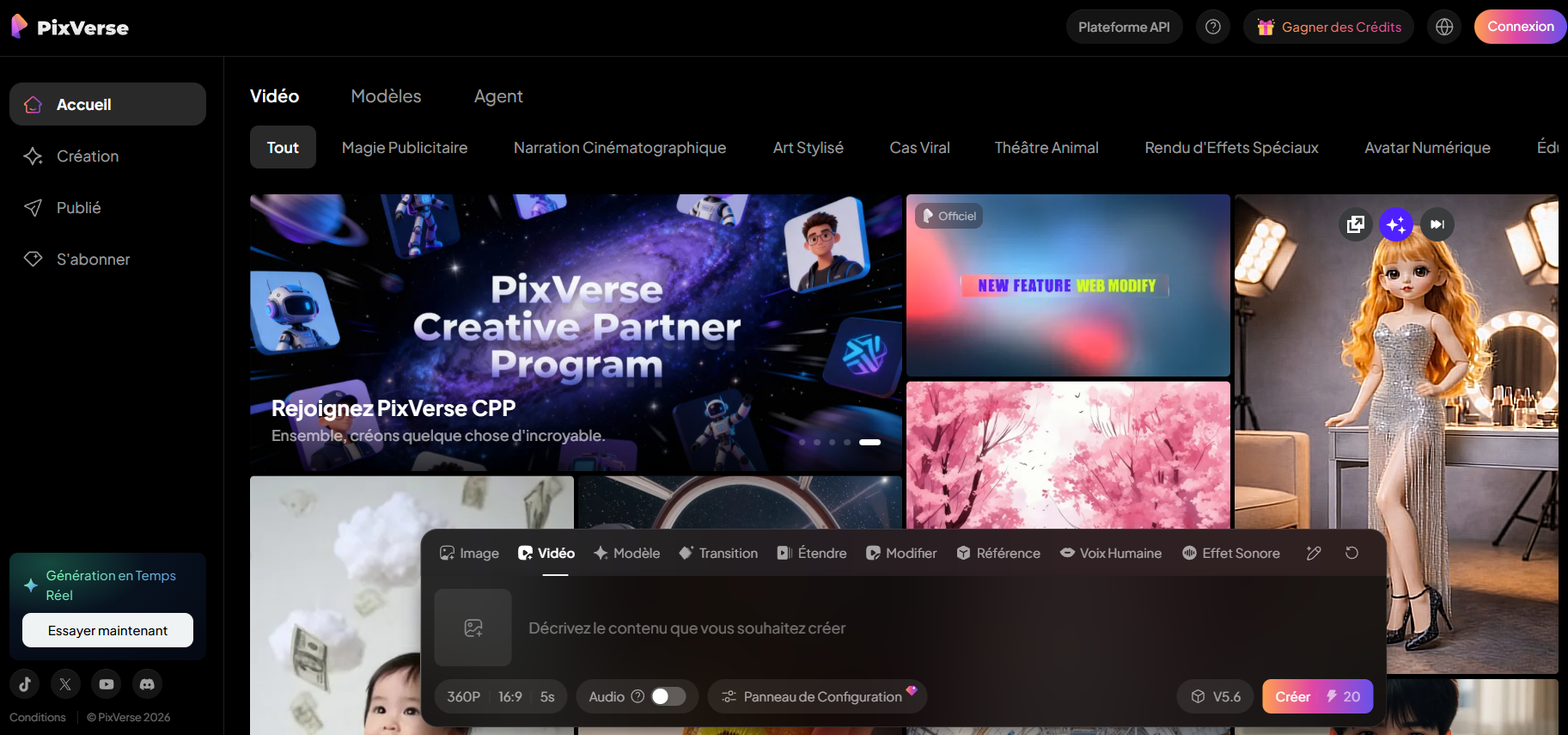
Task: Click the Audio help question icon
Action: point(638,696)
